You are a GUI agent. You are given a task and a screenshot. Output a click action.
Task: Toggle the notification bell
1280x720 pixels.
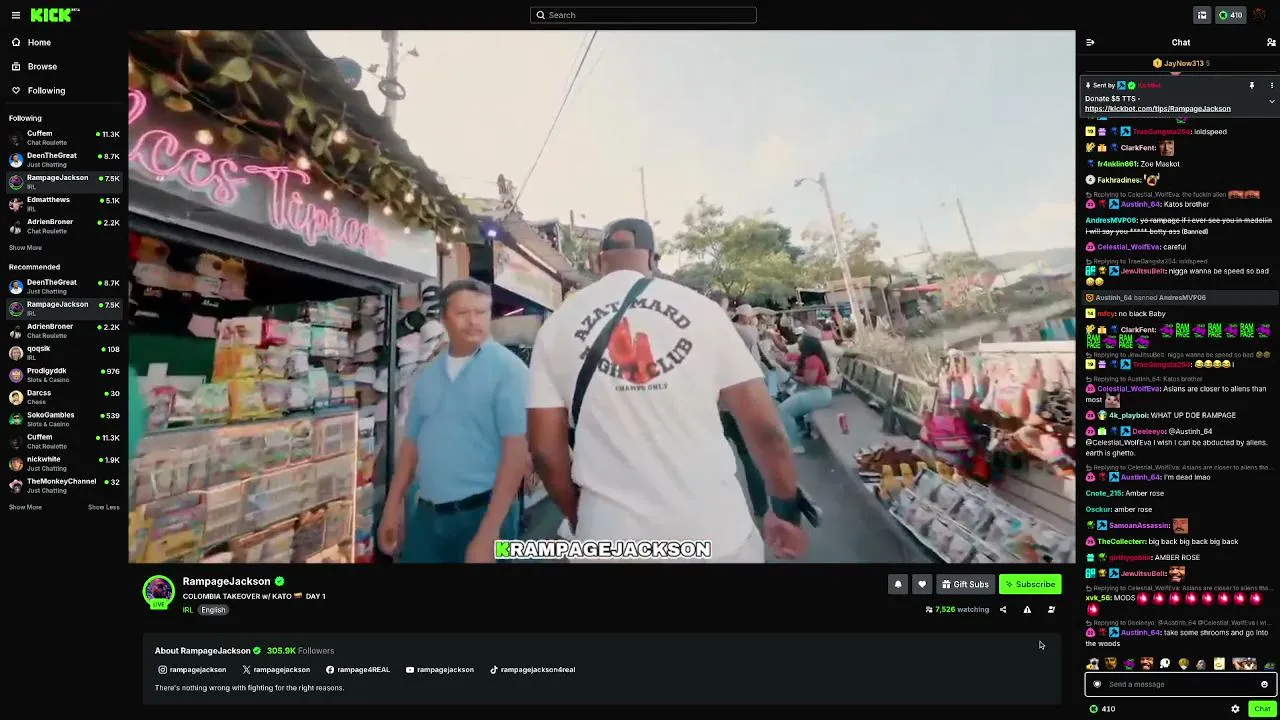point(898,584)
